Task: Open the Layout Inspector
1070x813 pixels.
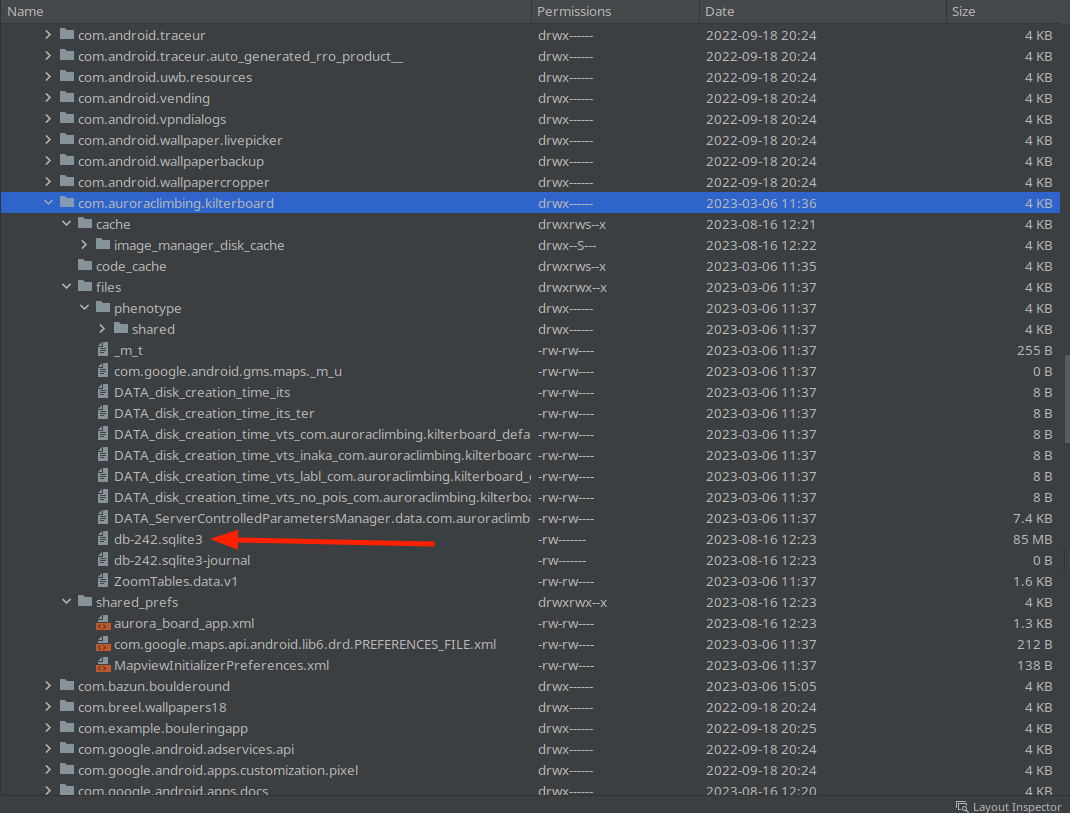Action: pyautogui.click(x=1009, y=806)
